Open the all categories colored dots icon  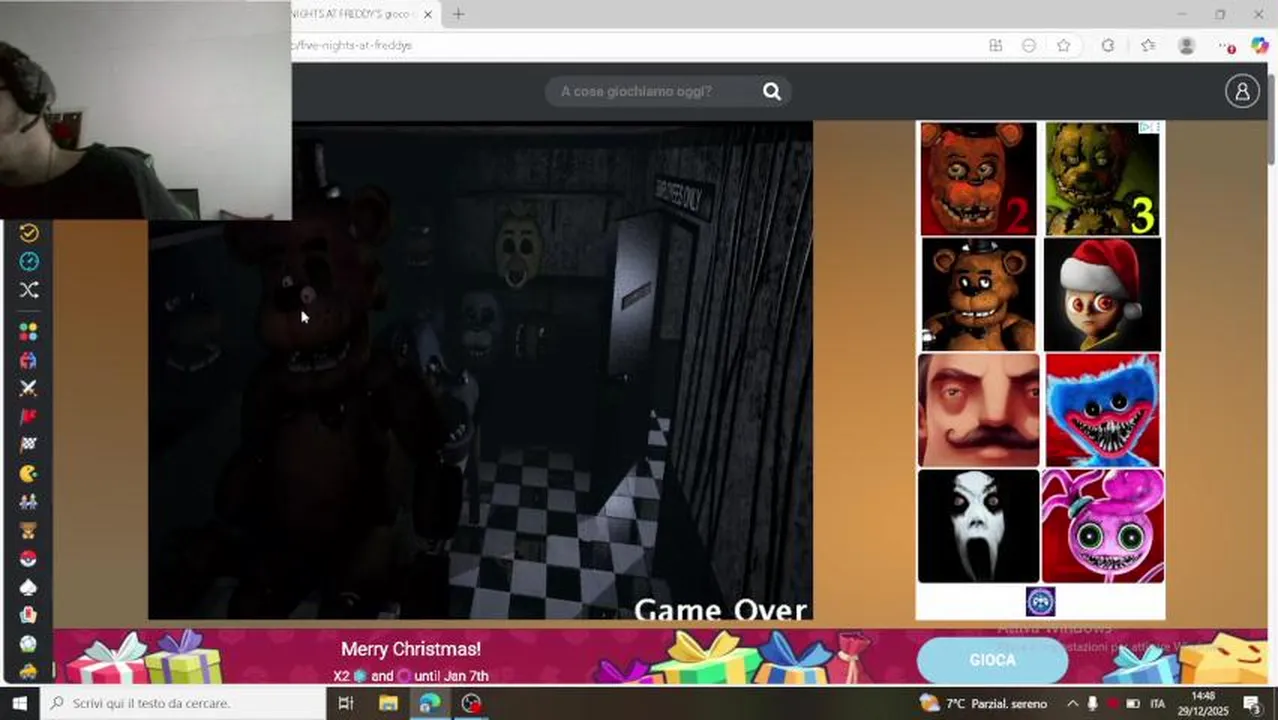click(x=29, y=331)
